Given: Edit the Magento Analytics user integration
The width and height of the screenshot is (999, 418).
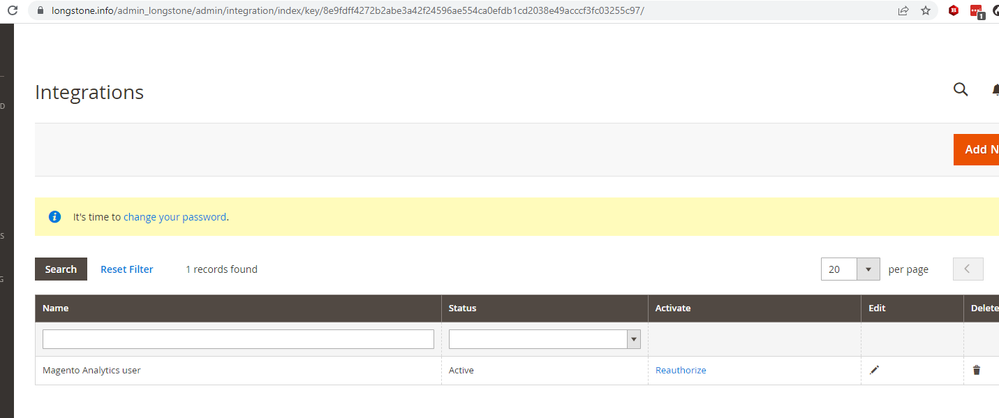Looking at the screenshot, I should pyautogui.click(x=874, y=370).
